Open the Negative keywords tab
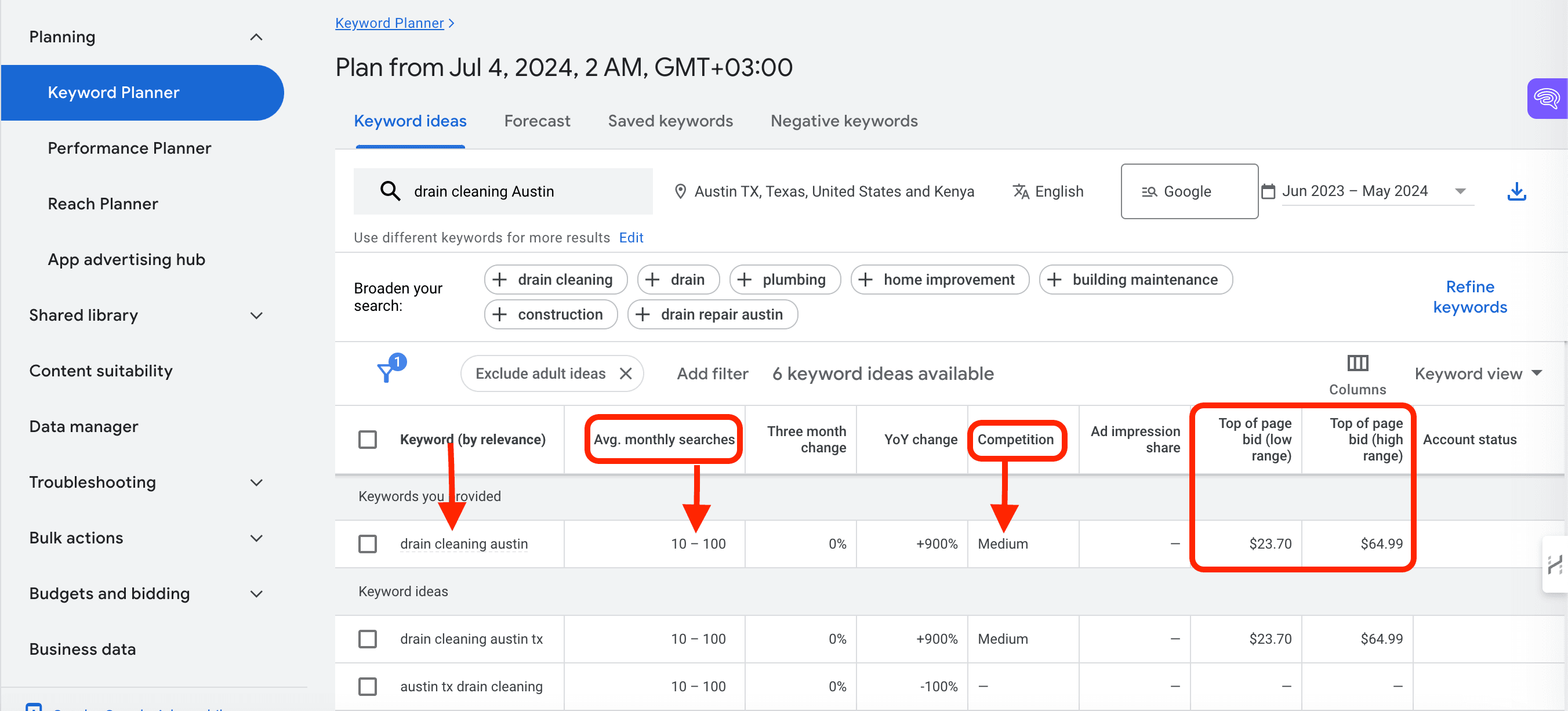1568x711 pixels. pos(844,121)
